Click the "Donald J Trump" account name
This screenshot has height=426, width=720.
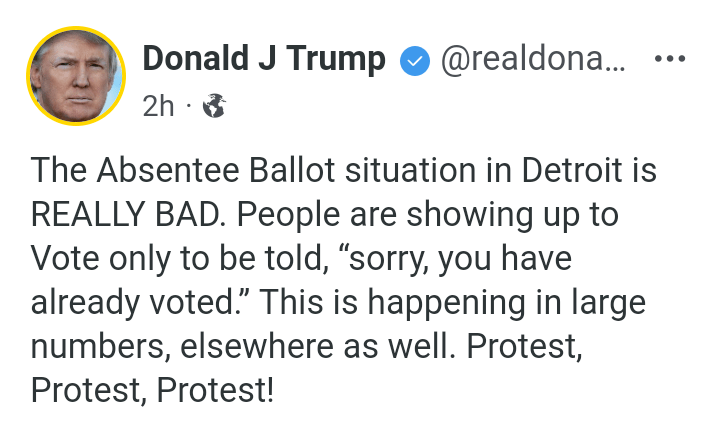(x=264, y=59)
